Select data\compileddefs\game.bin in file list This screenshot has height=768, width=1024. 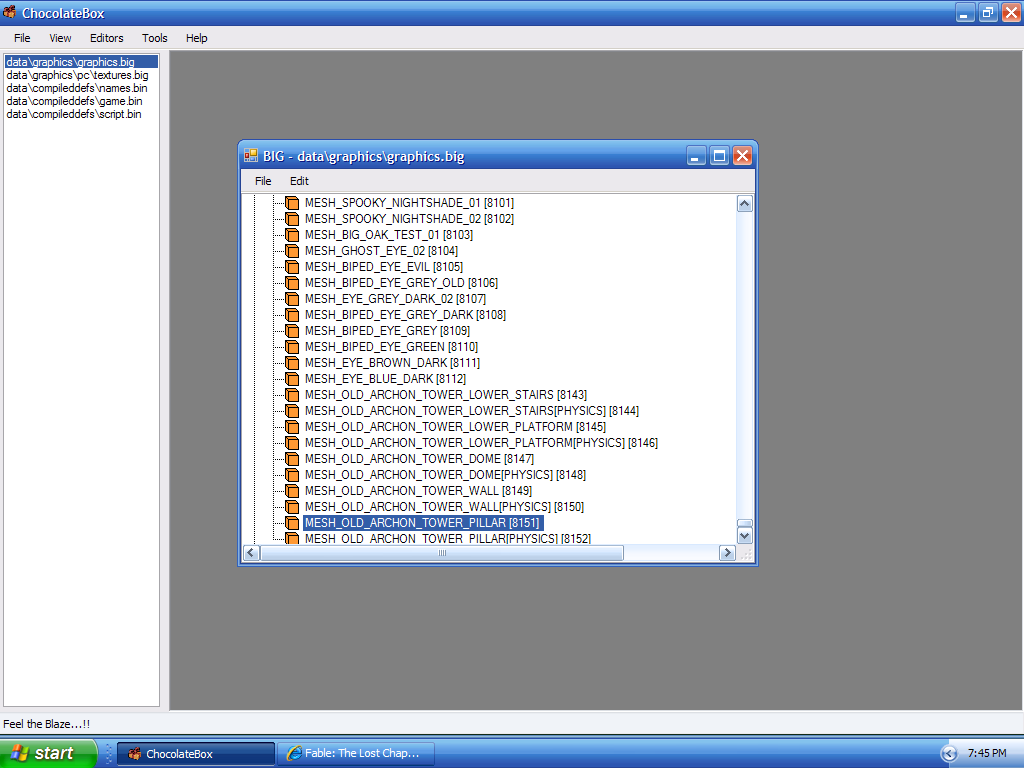(x=74, y=101)
